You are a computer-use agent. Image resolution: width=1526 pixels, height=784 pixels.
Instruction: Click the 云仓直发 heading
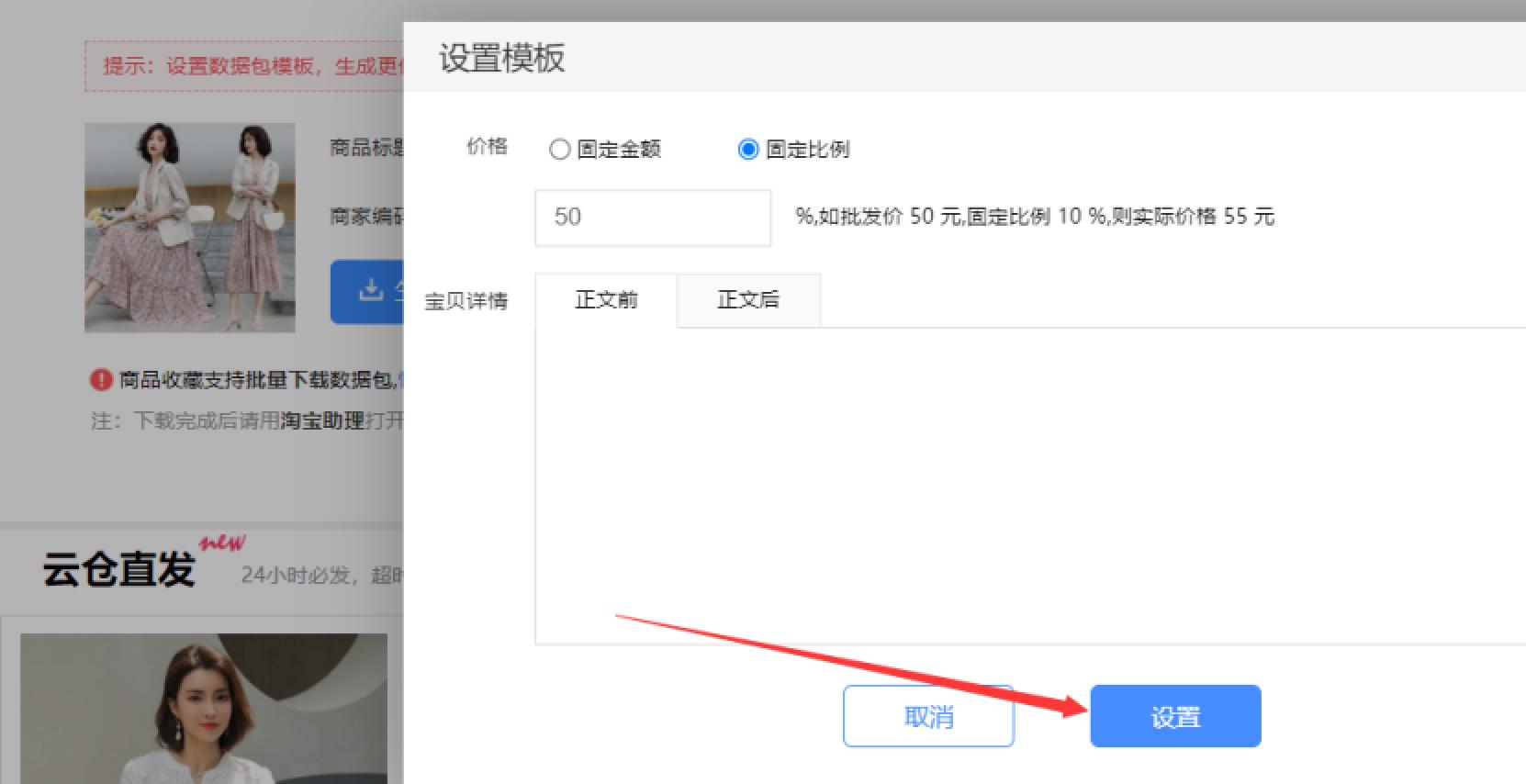pyautogui.click(x=118, y=569)
